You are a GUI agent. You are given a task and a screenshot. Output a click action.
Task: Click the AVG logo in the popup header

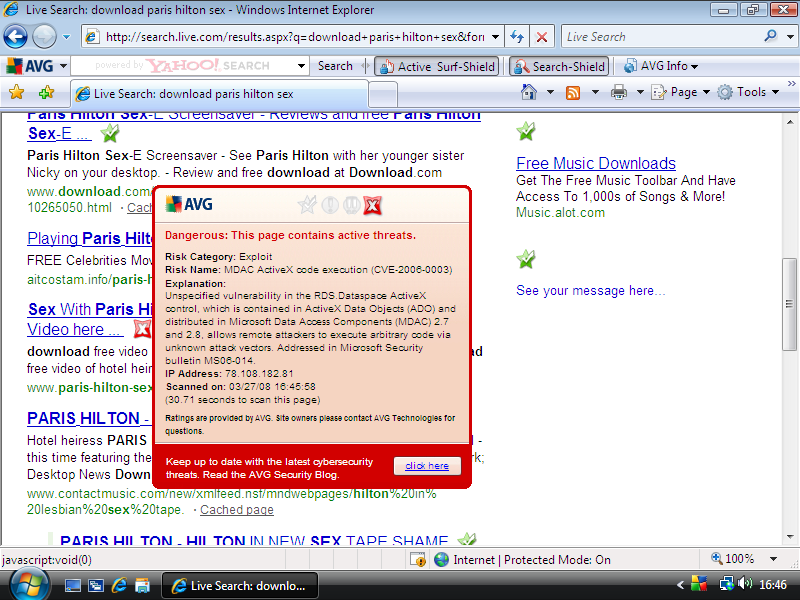coord(189,205)
